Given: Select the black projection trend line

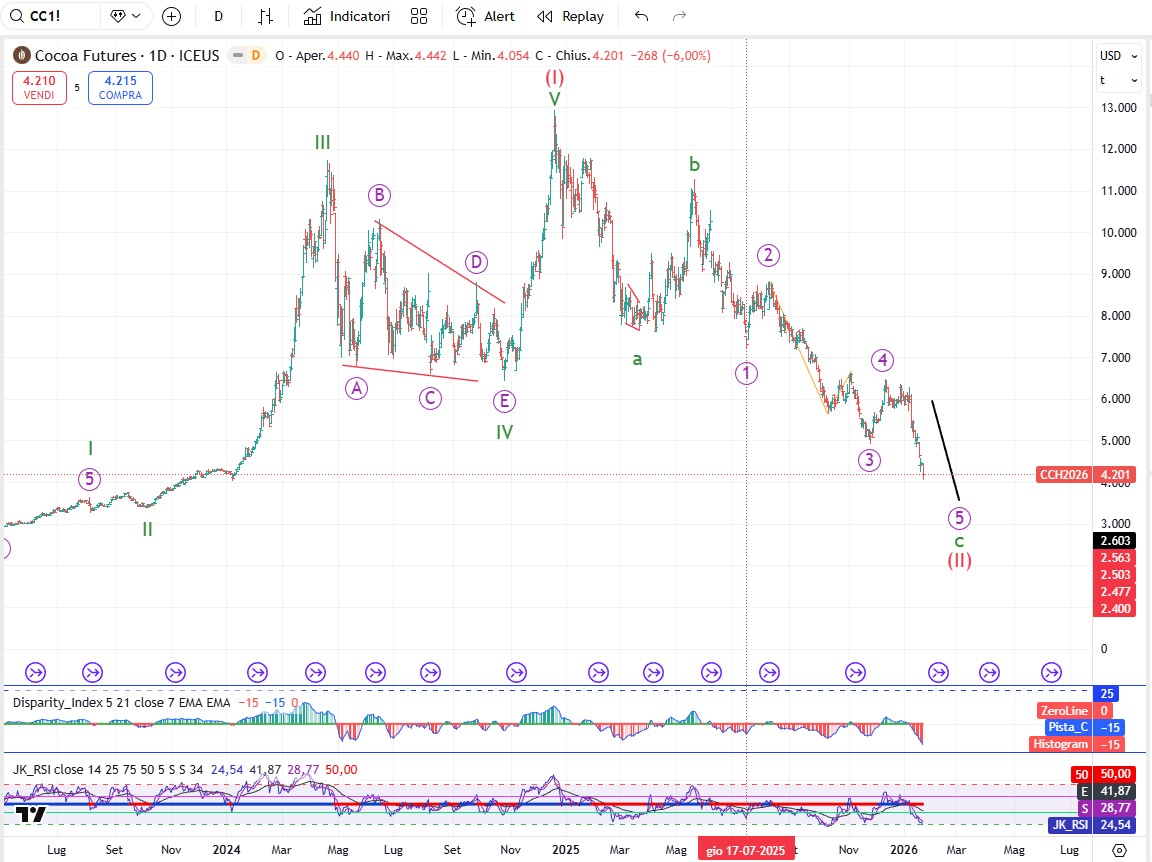Looking at the screenshot, I should pyautogui.click(x=946, y=450).
